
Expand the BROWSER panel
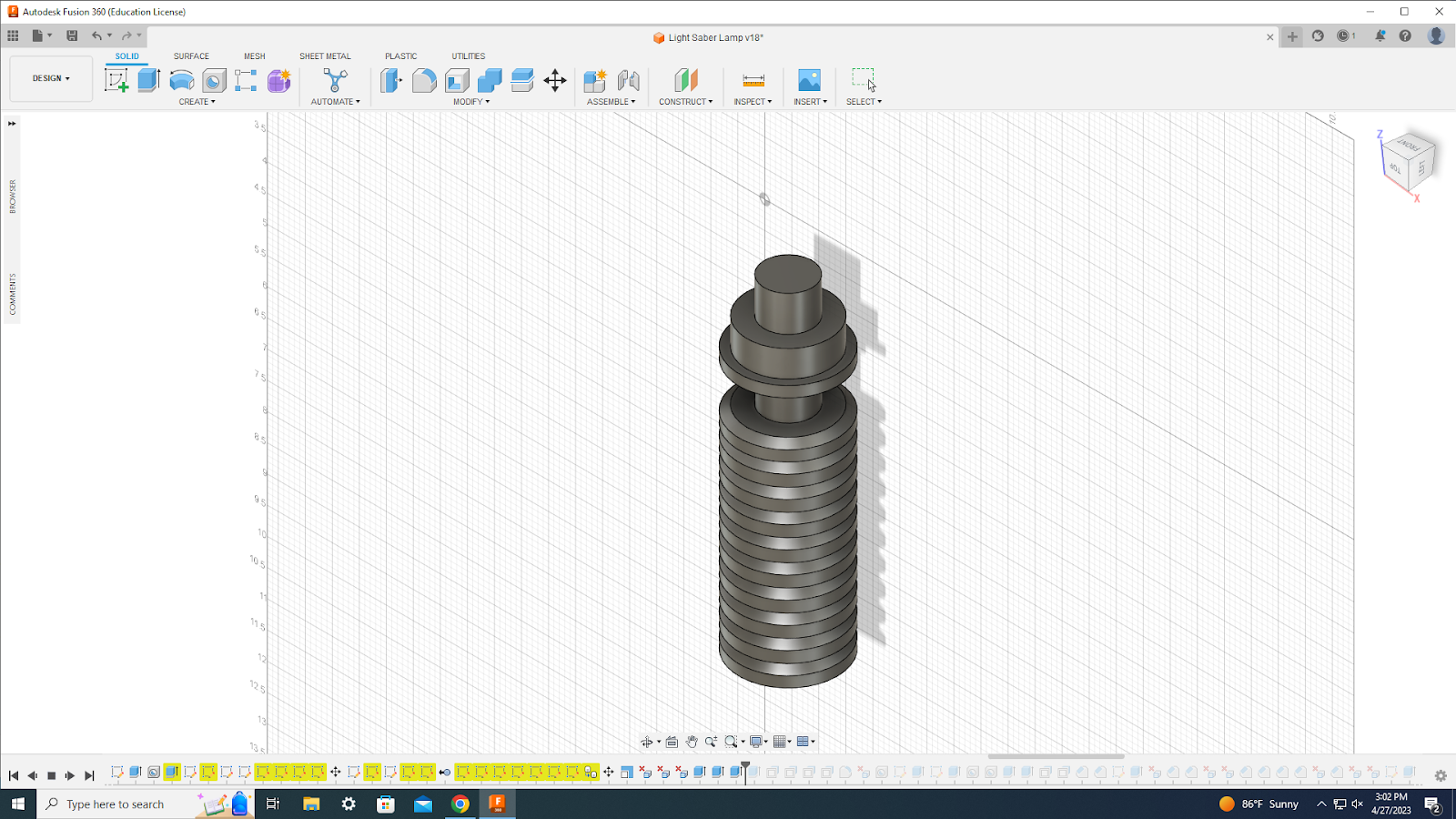click(x=13, y=196)
